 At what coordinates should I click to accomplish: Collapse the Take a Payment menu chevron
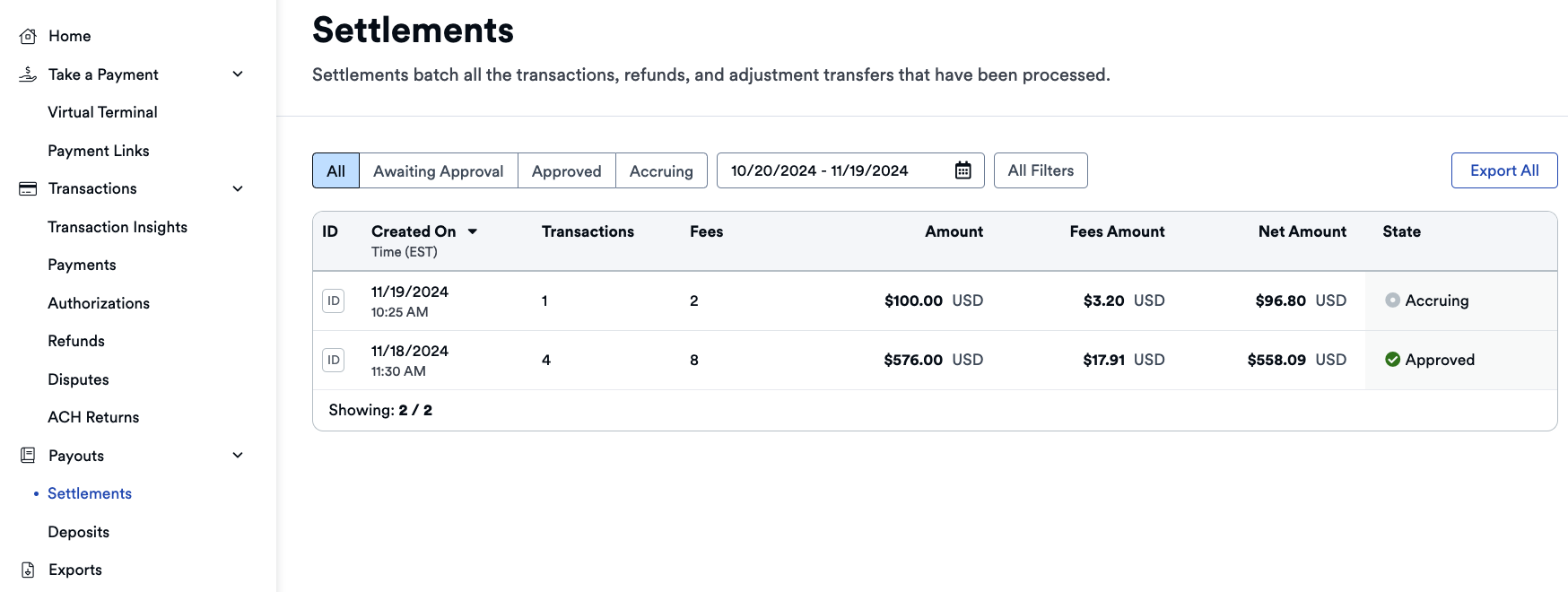[238, 74]
